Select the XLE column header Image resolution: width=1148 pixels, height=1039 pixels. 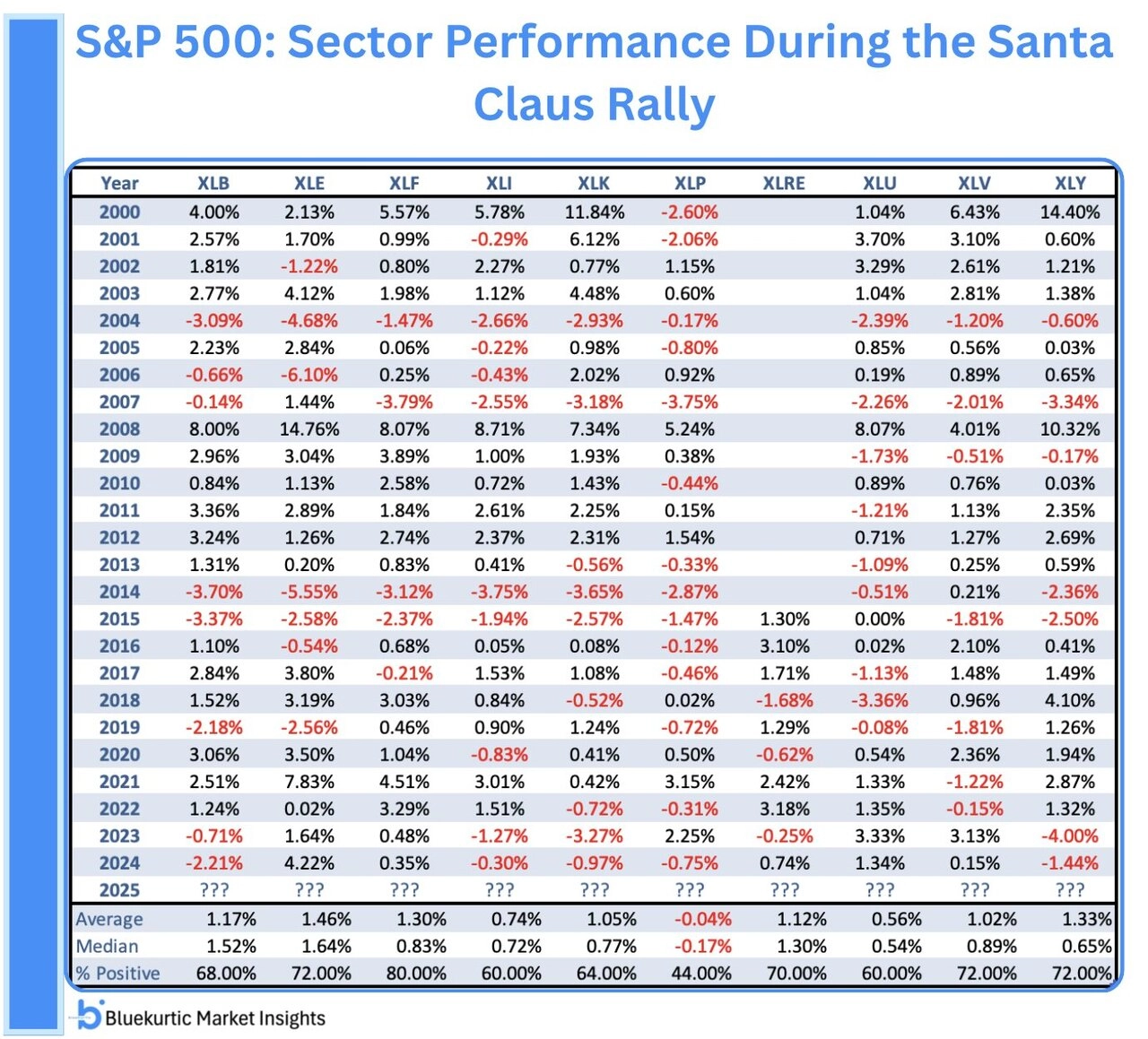click(309, 183)
